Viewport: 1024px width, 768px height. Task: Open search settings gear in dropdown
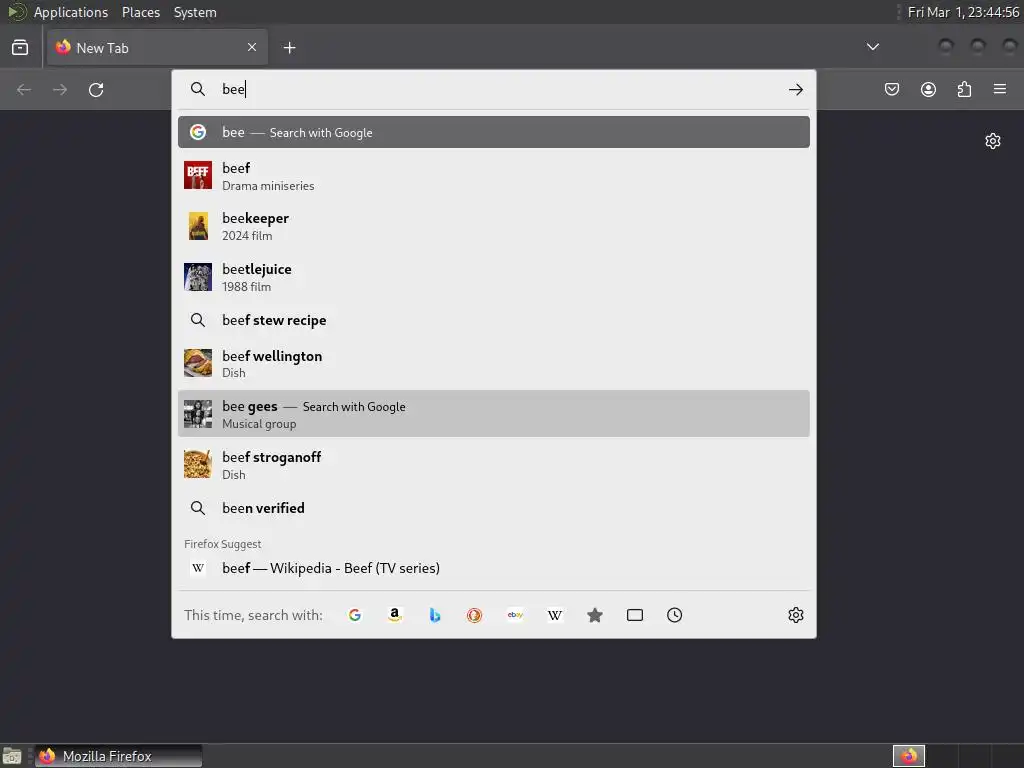click(795, 615)
